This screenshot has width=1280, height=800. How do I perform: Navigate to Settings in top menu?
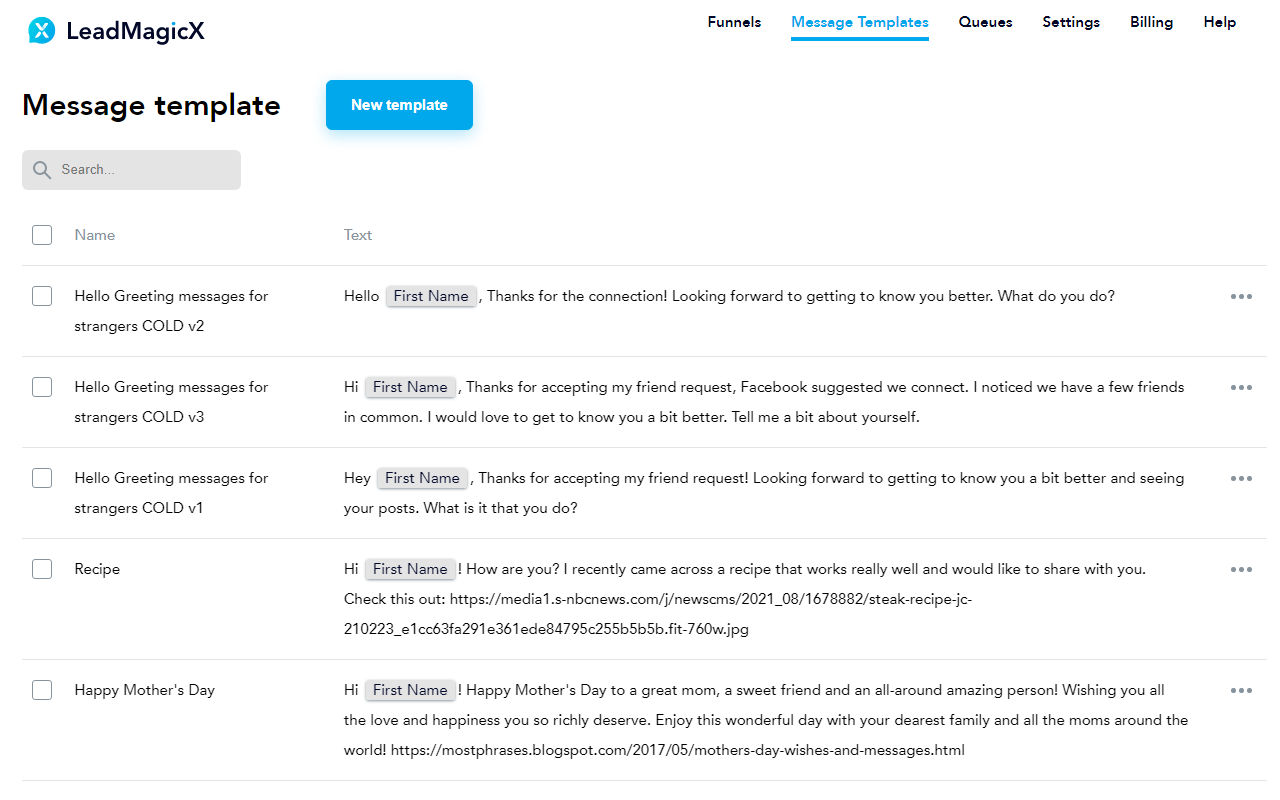pyautogui.click(x=1071, y=22)
